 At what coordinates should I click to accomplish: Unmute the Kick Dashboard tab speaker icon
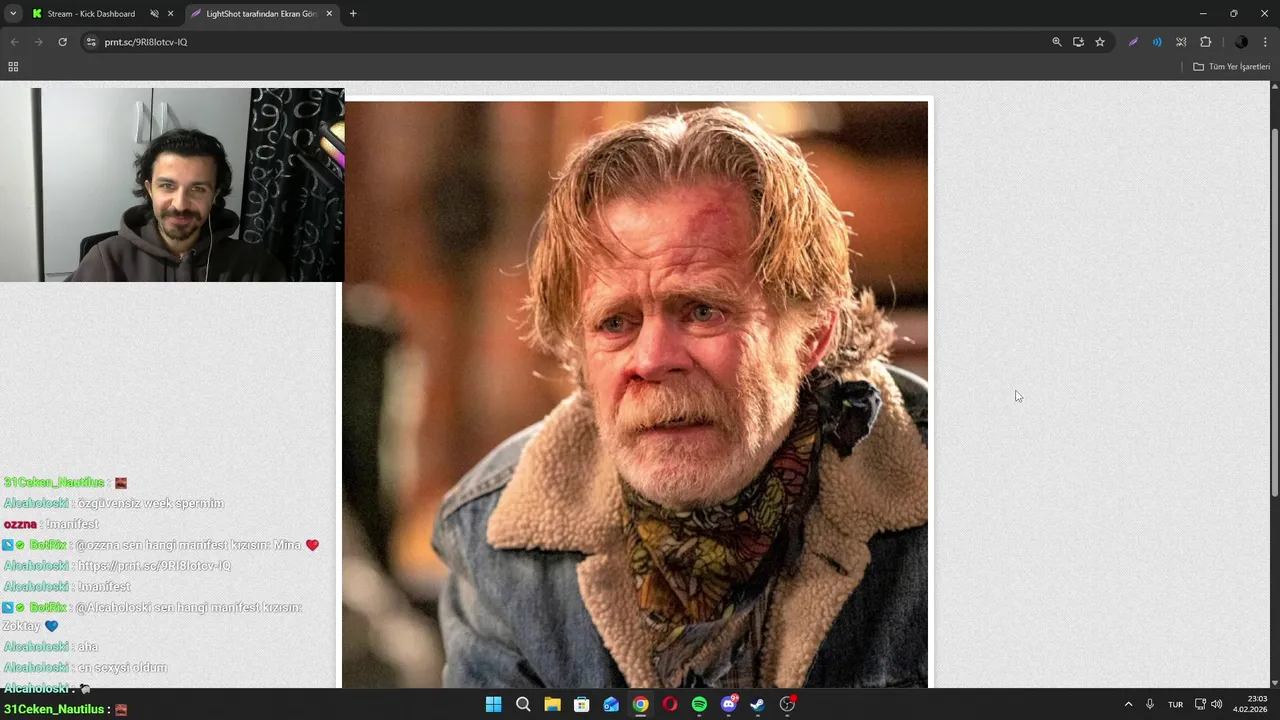154,14
